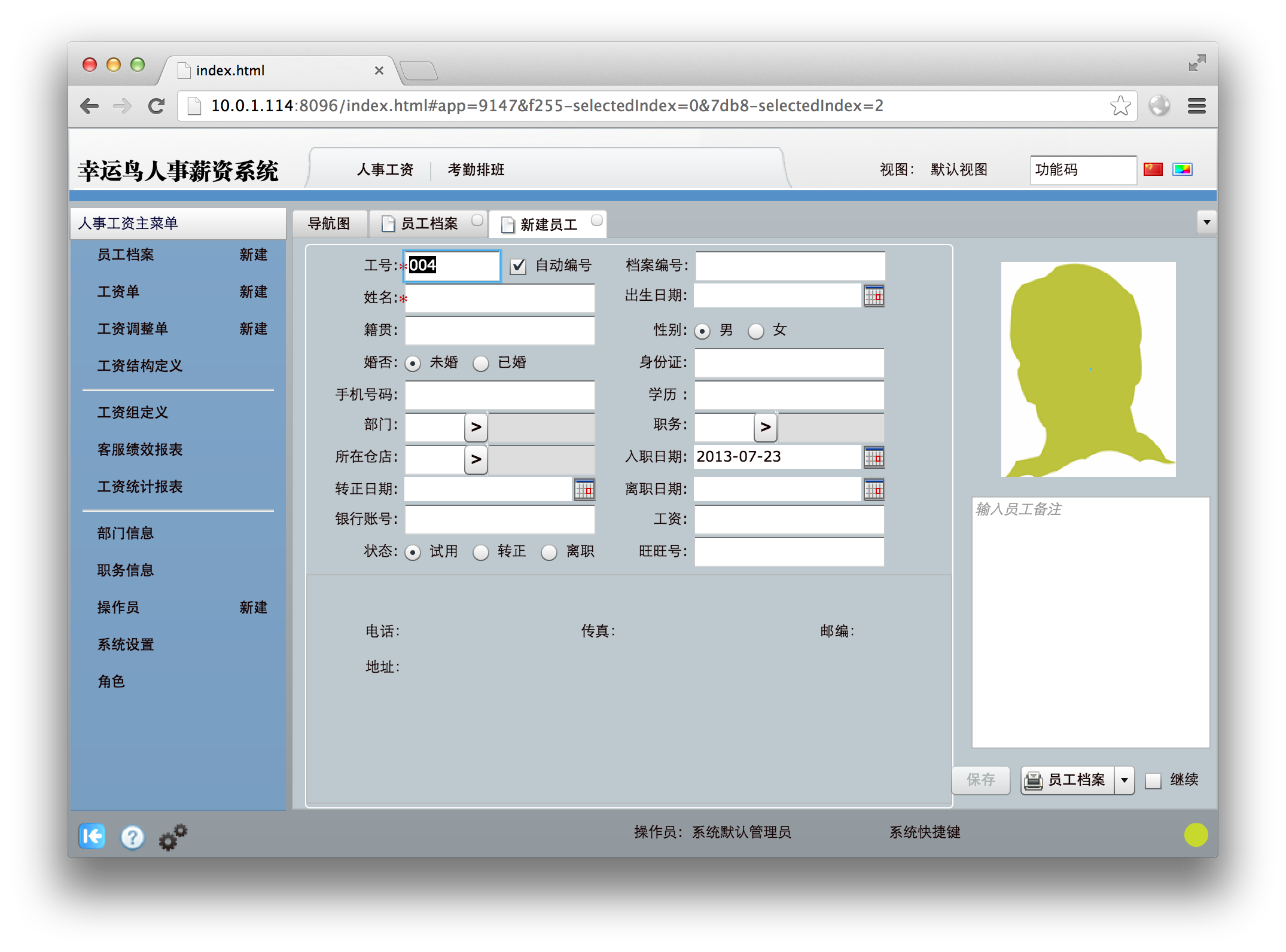Open the 人事工资 top menu
Screen dimensions: 1286x952
tap(385, 170)
